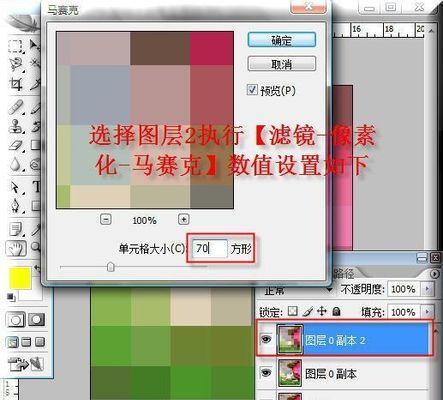Select the 图层 0 副本 thumbnail
The width and height of the screenshot is (443, 400).
point(290,373)
